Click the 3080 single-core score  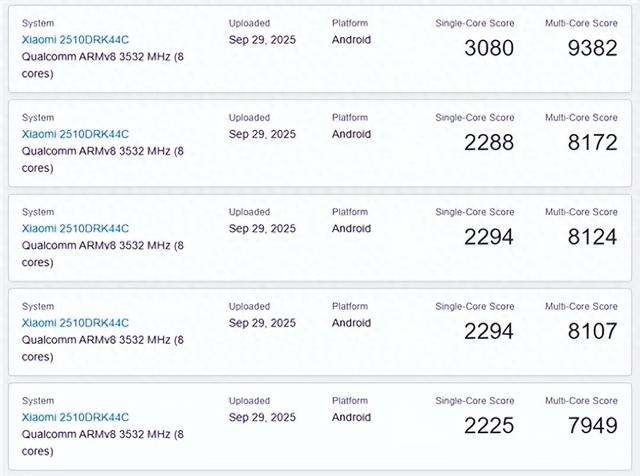[x=489, y=48]
